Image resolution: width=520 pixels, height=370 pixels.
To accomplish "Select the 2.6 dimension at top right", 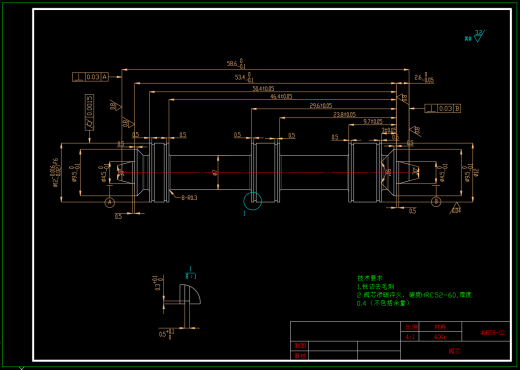I will tap(424, 78).
